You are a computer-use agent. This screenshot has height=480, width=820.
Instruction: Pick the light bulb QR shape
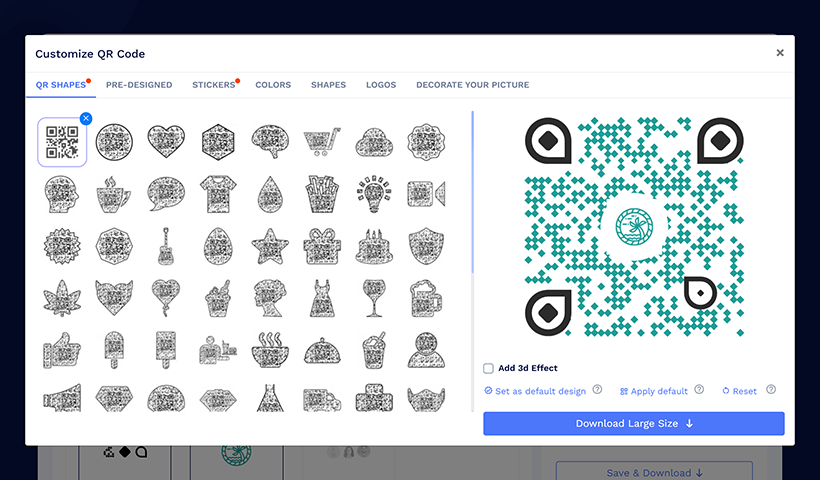tap(374, 194)
